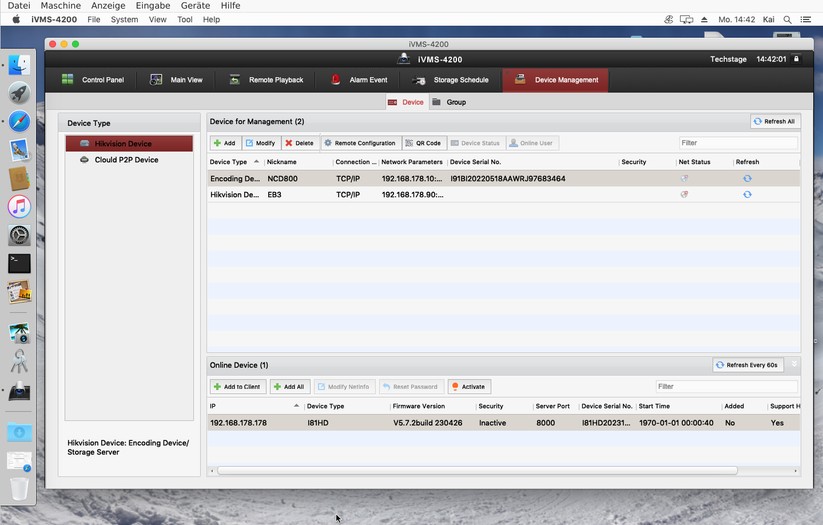Click the Modify Netinfo button

(x=344, y=386)
